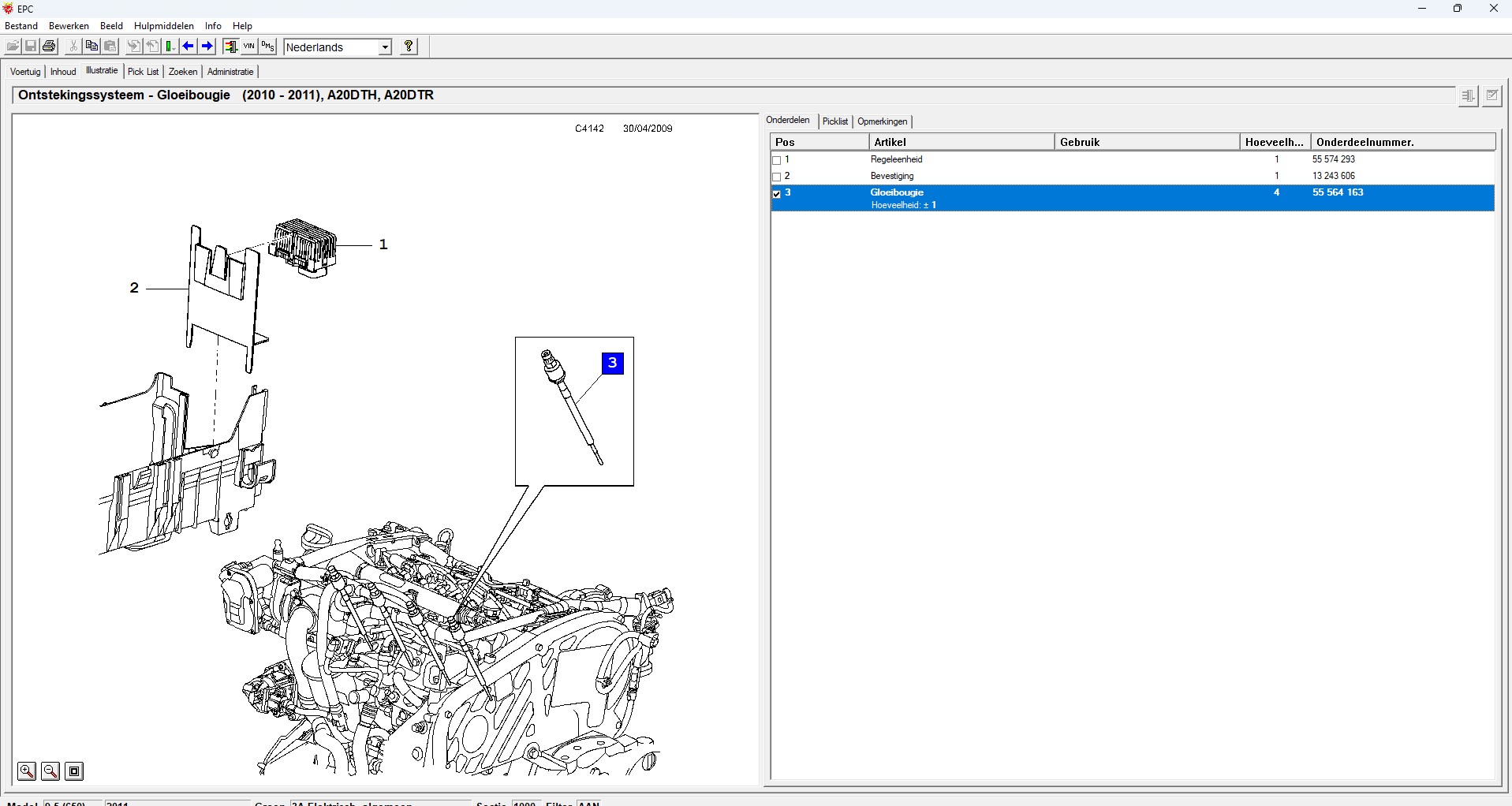1512x806 pixels.
Task: Click the Gebruik column header
Action: 1147,142
